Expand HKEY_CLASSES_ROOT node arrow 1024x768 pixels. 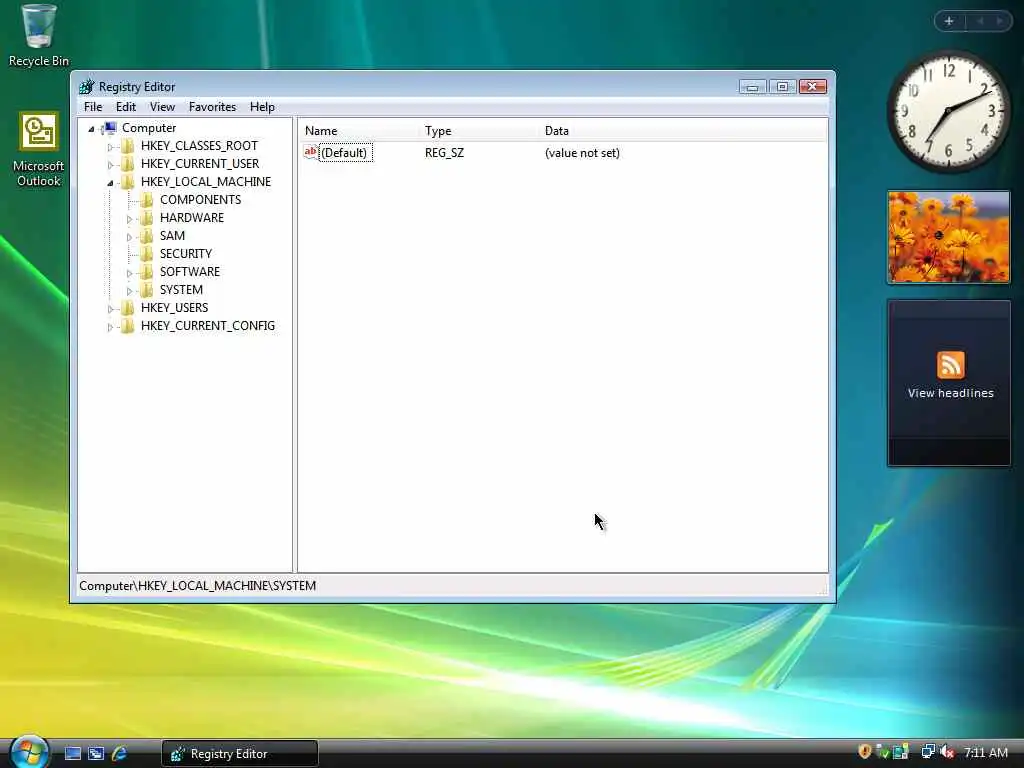tap(110, 147)
